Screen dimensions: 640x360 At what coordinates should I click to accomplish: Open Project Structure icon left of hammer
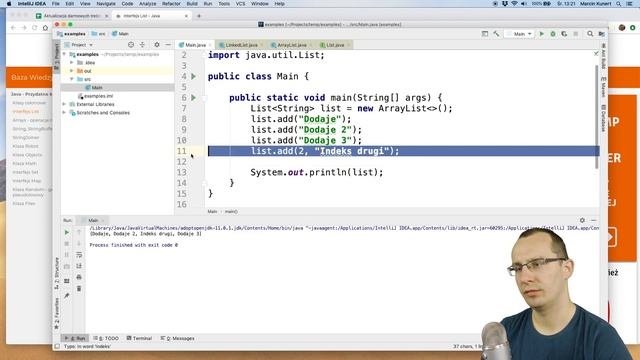point(484,34)
